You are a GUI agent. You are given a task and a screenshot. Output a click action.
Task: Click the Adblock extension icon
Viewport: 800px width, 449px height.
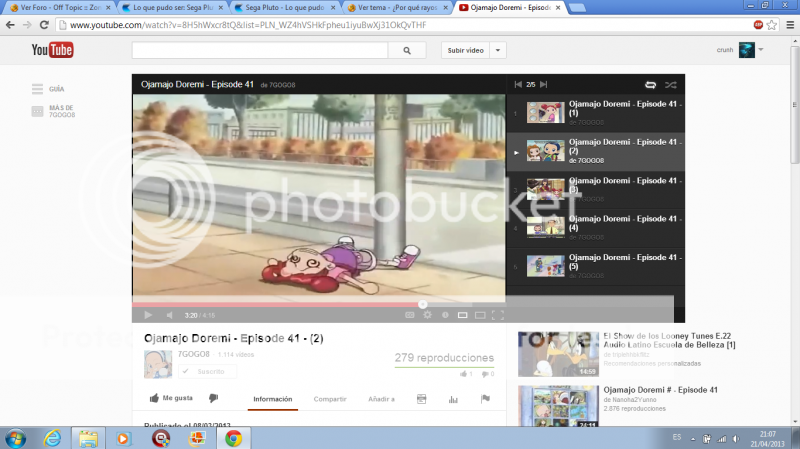(759, 24)
